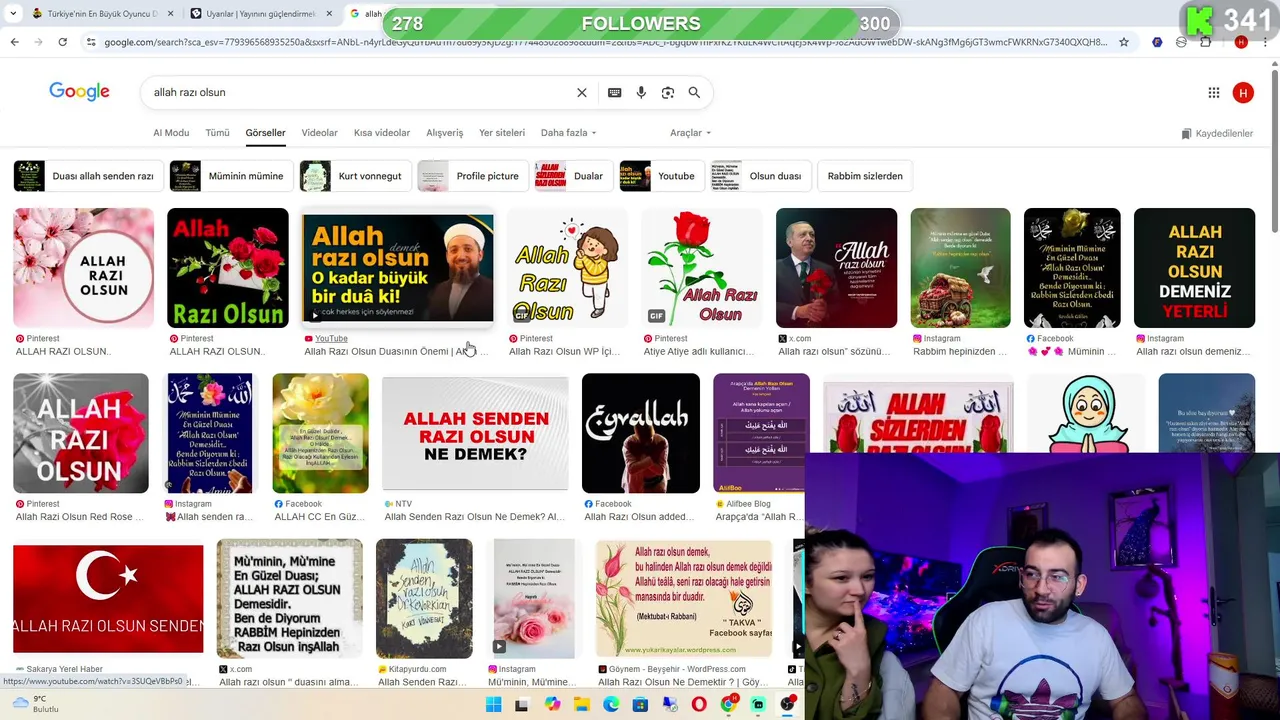1280x720 pixels.
Task: Switch to the AI Modu tab
Action: click(x=171, y=132)
